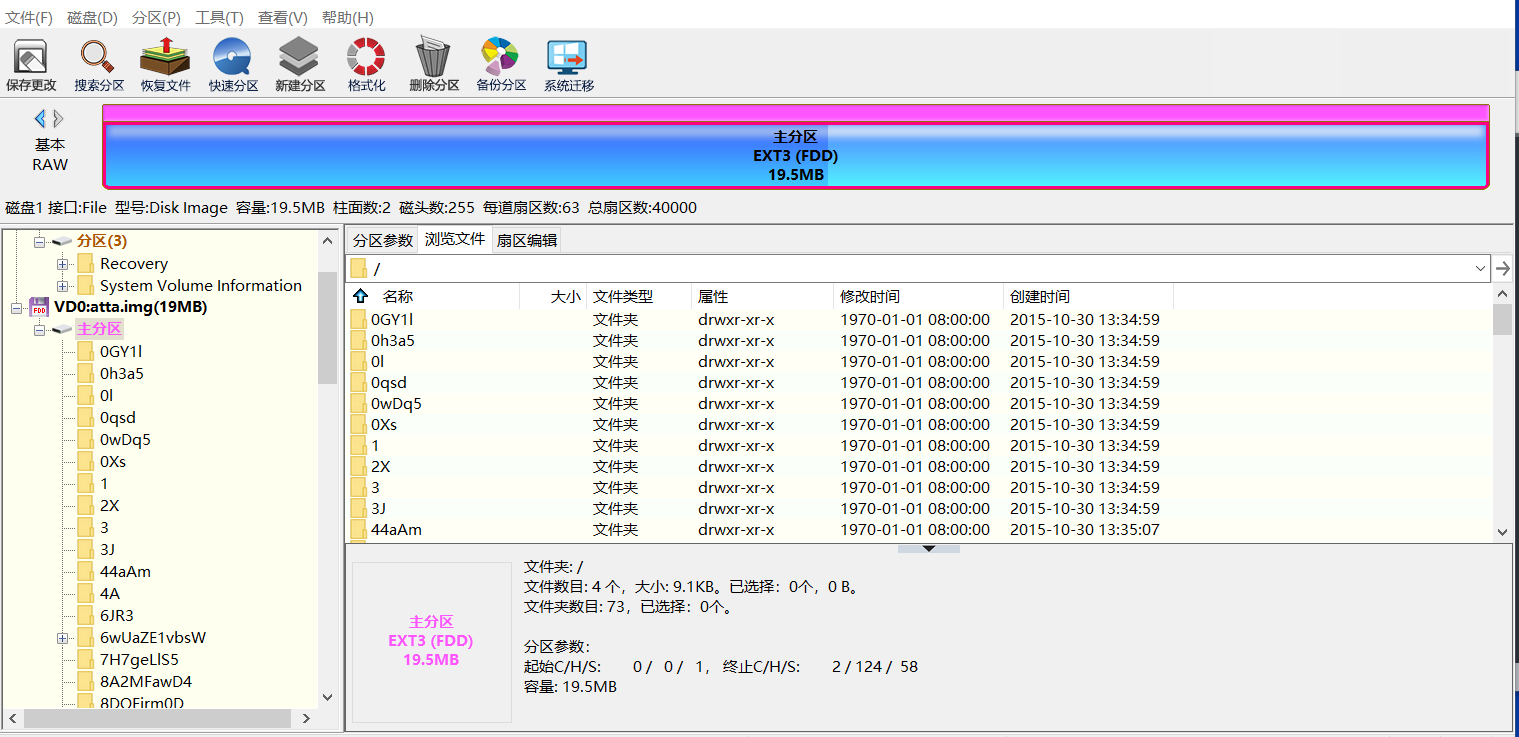The width and height of the screenshot is (1519, 737).
Task: Select the Format (格式化) tool
Action: pos(366,65)
